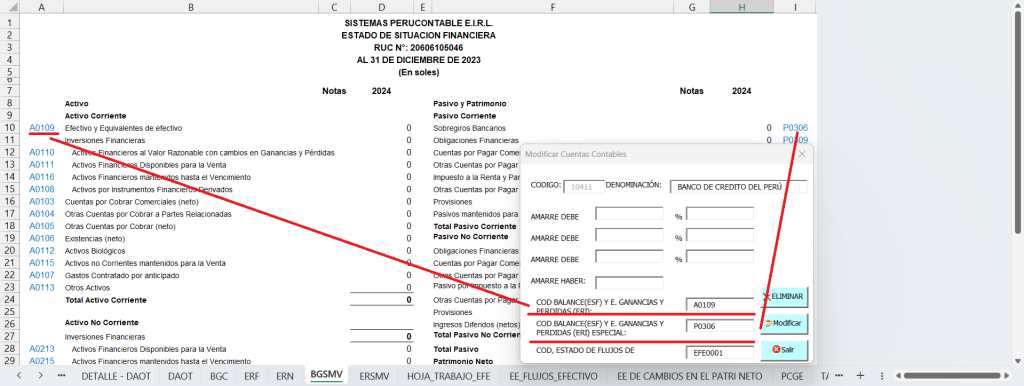This screenshot has height=386, width=1024.
Task: Select cell 'Sobregiros Bancarios'
Action: 470,128
